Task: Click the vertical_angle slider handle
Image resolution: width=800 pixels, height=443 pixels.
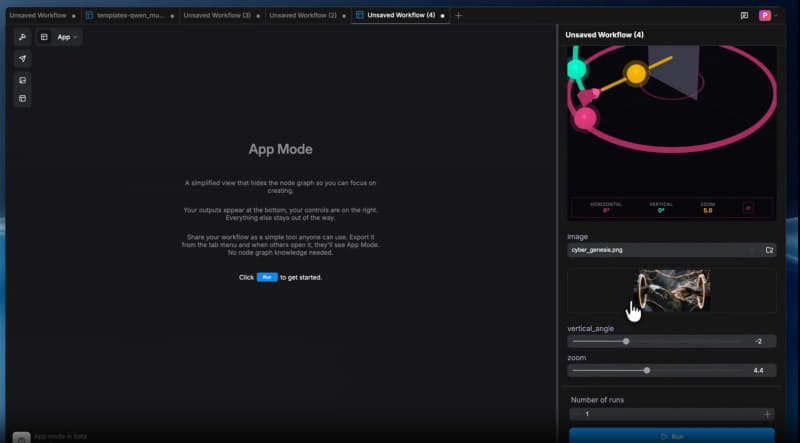Action: click(x=626, y=341)
